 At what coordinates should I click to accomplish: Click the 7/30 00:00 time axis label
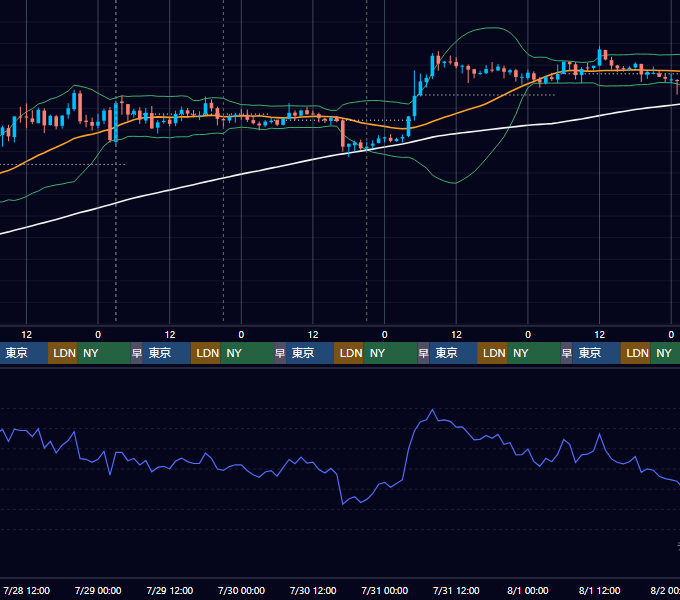(241, 590)
